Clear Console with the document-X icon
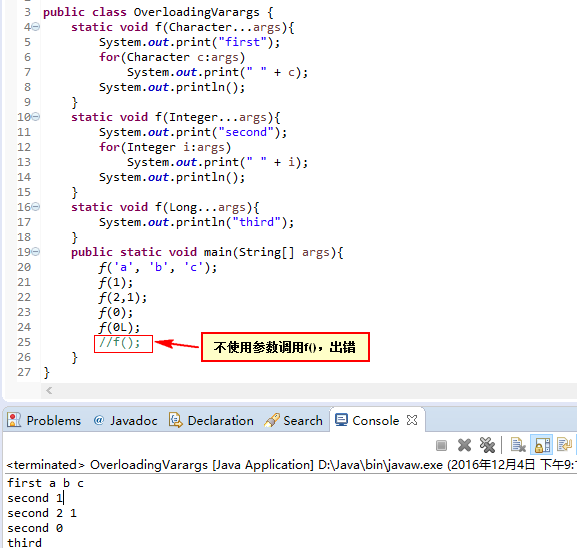 (518, 445)
